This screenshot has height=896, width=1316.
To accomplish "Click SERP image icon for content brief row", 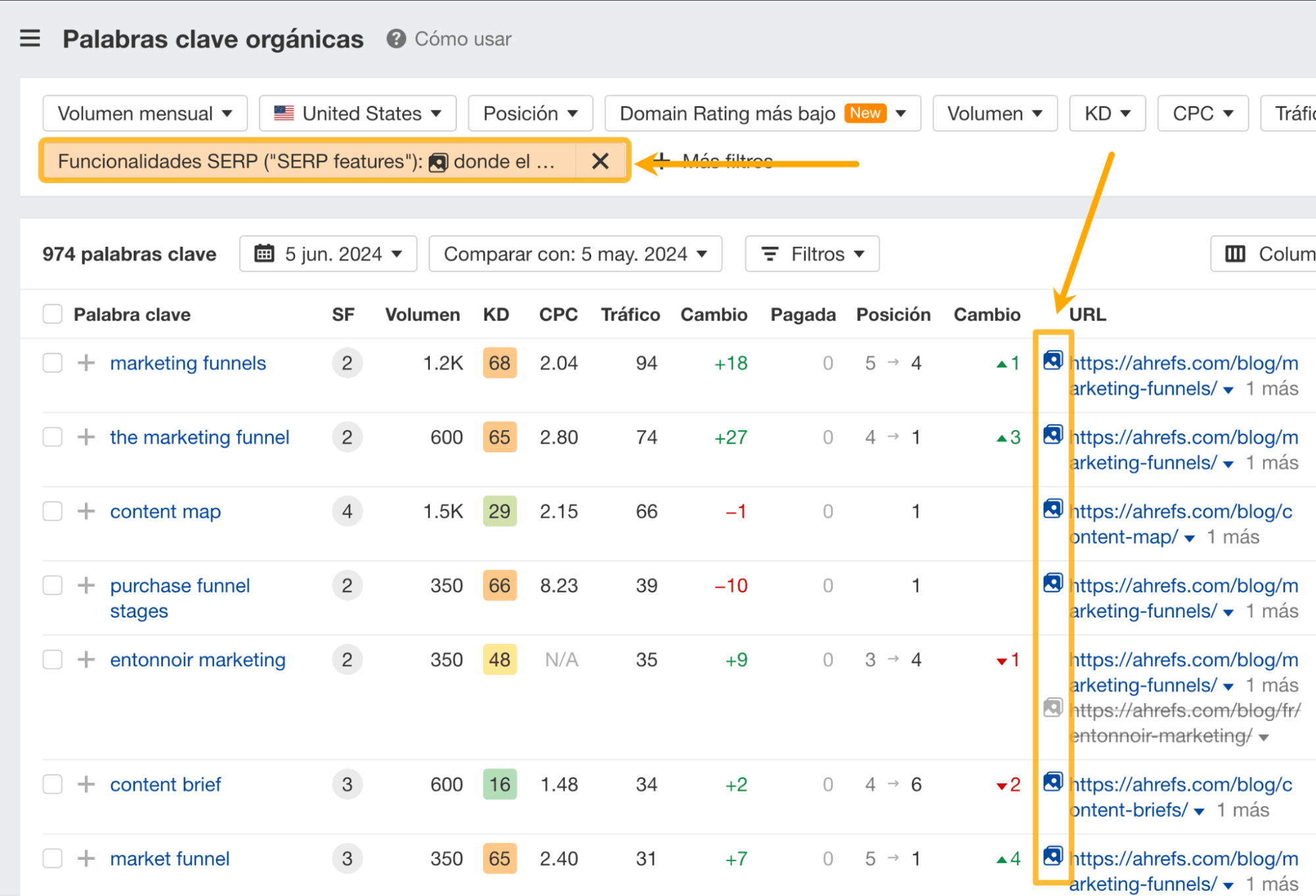I will (x=1053, y=782).
